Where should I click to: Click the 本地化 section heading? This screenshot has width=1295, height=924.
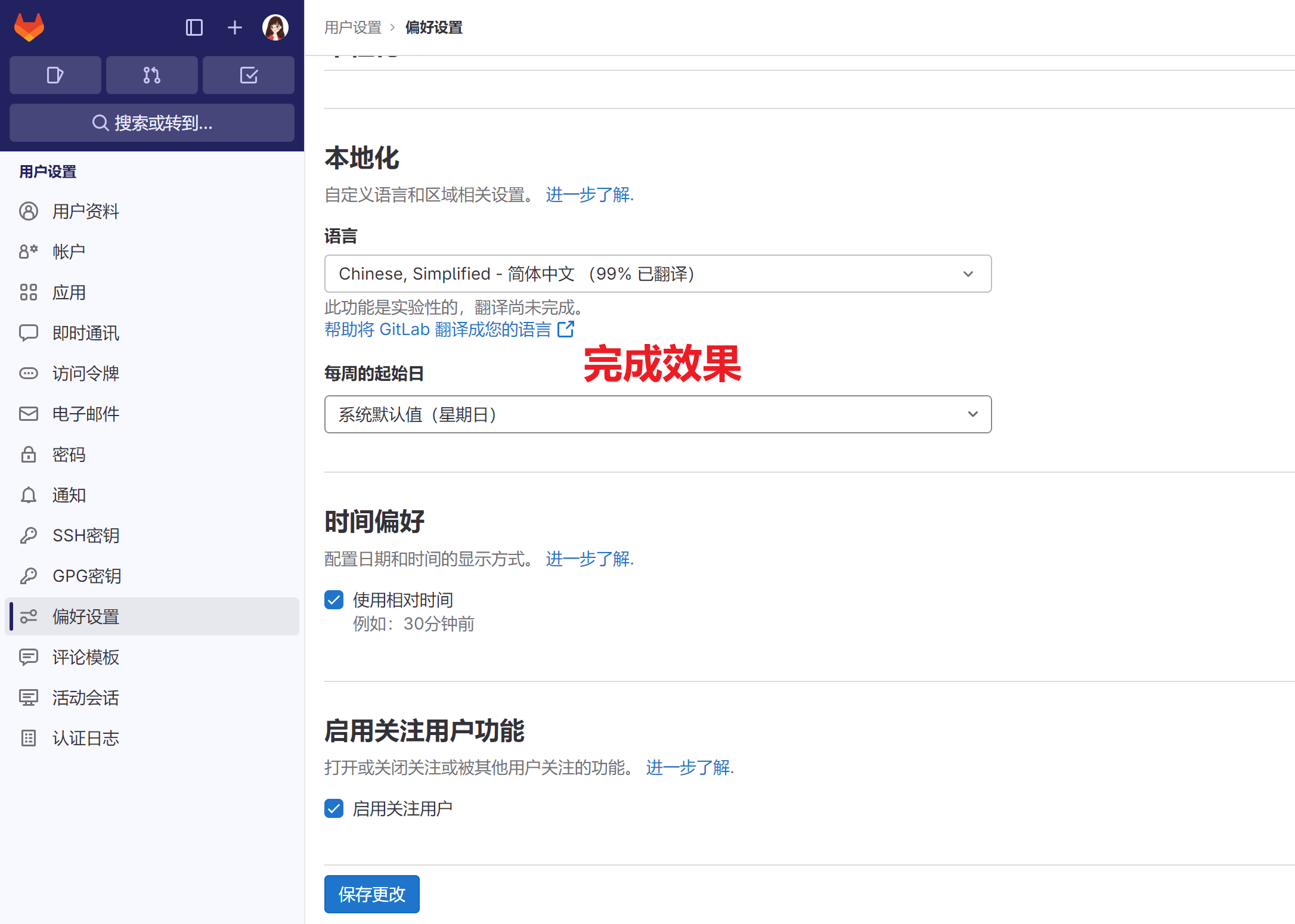pos(362,158)
